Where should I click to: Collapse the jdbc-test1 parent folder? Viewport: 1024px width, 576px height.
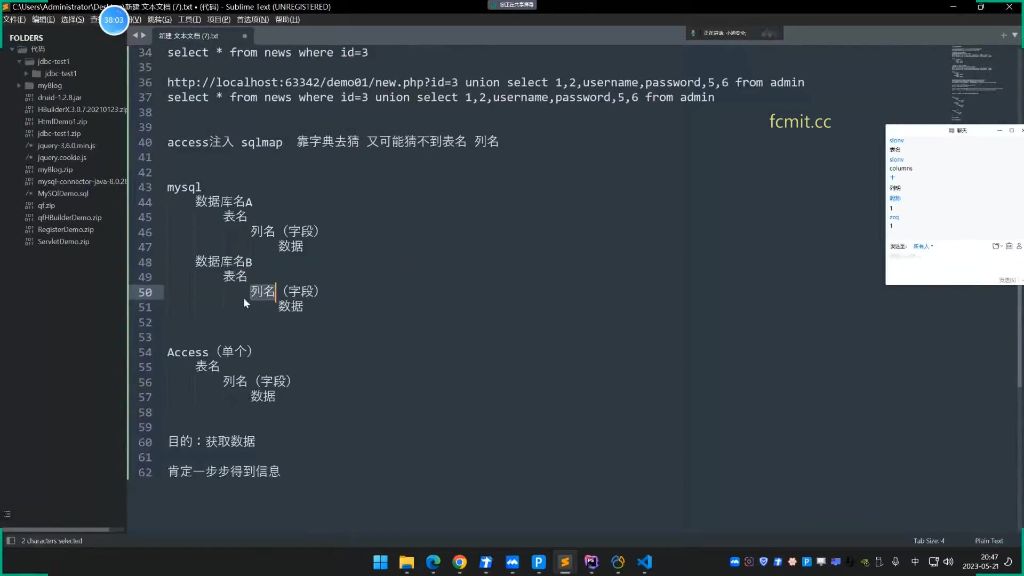[20, 61]
